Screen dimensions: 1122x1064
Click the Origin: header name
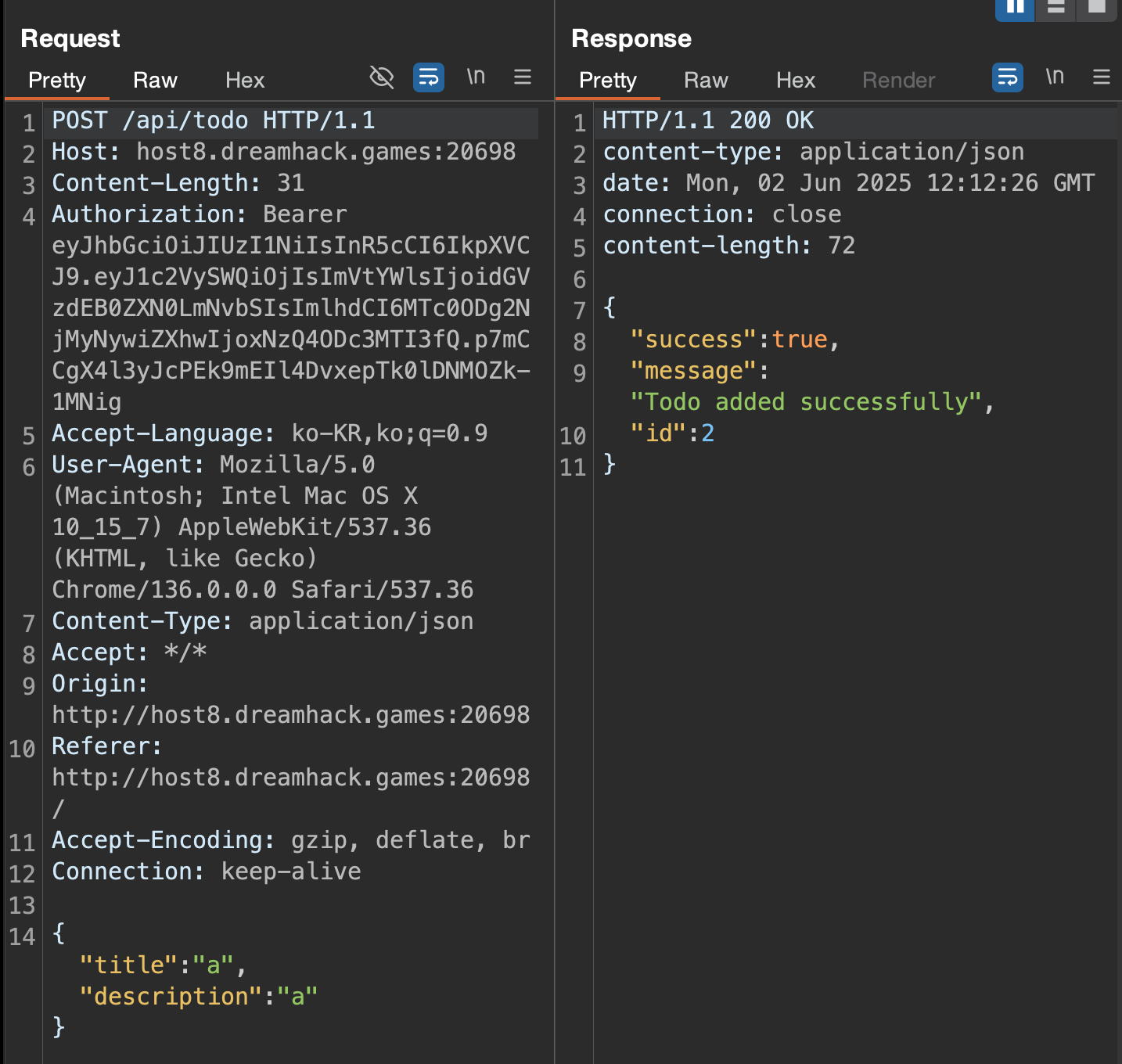(x=100, y=684)
